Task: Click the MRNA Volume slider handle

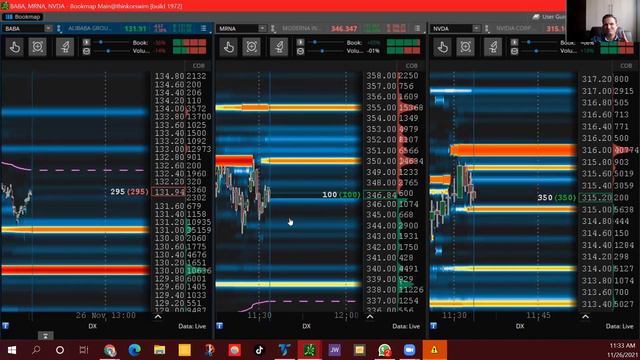Action: pos(322,51)
